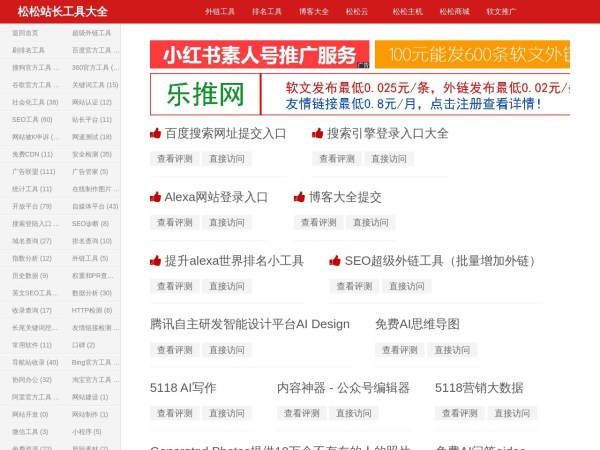This screenshot has width=600, height=450.
Task: Select 网站认证 (12) sidebar category
Action: pos(92,102)
